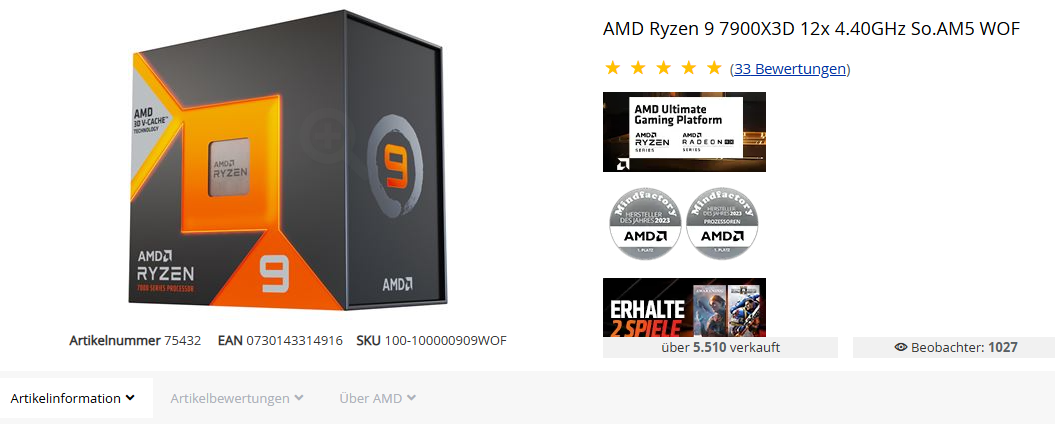This screenshot has width=1055, height=426.
Task: Click the Ryzen 9 7900X3D product title
Action: (x=812, y=29)
